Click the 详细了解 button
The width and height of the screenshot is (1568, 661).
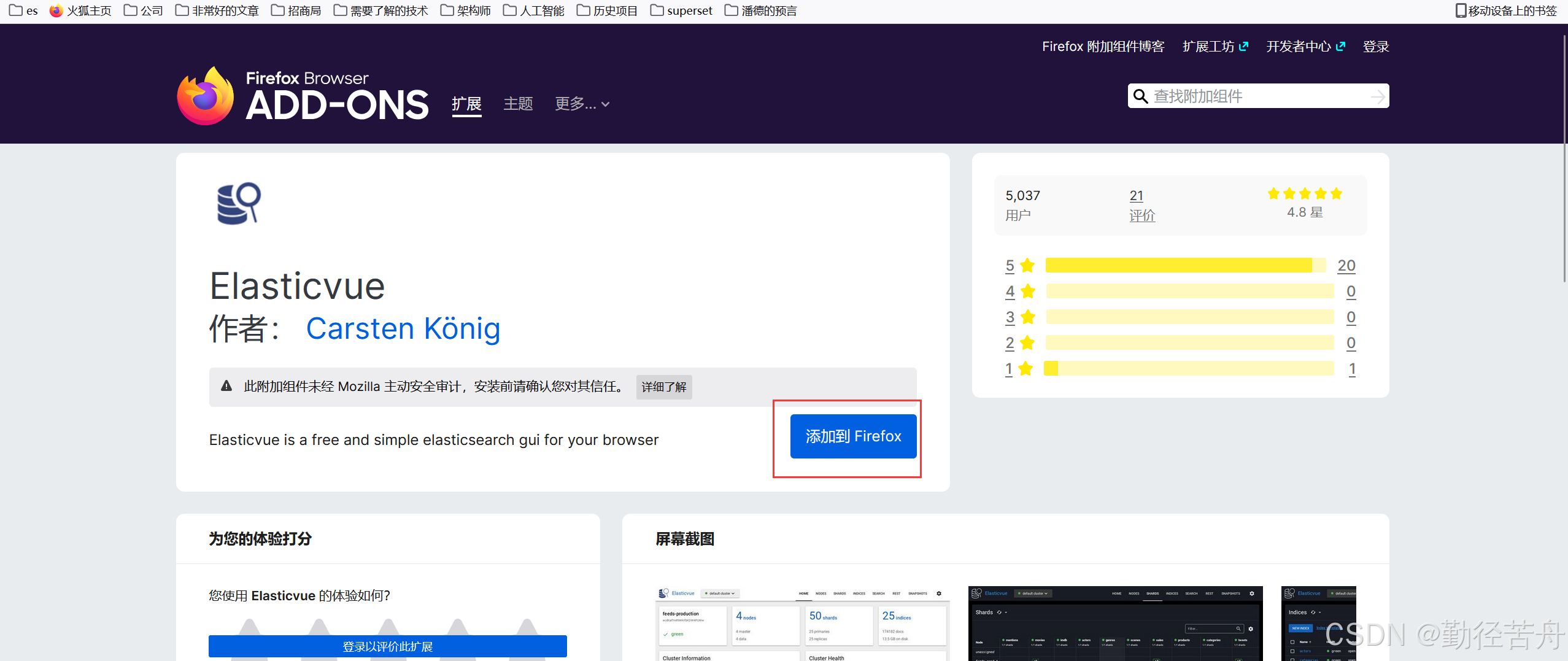click(664, 387)
